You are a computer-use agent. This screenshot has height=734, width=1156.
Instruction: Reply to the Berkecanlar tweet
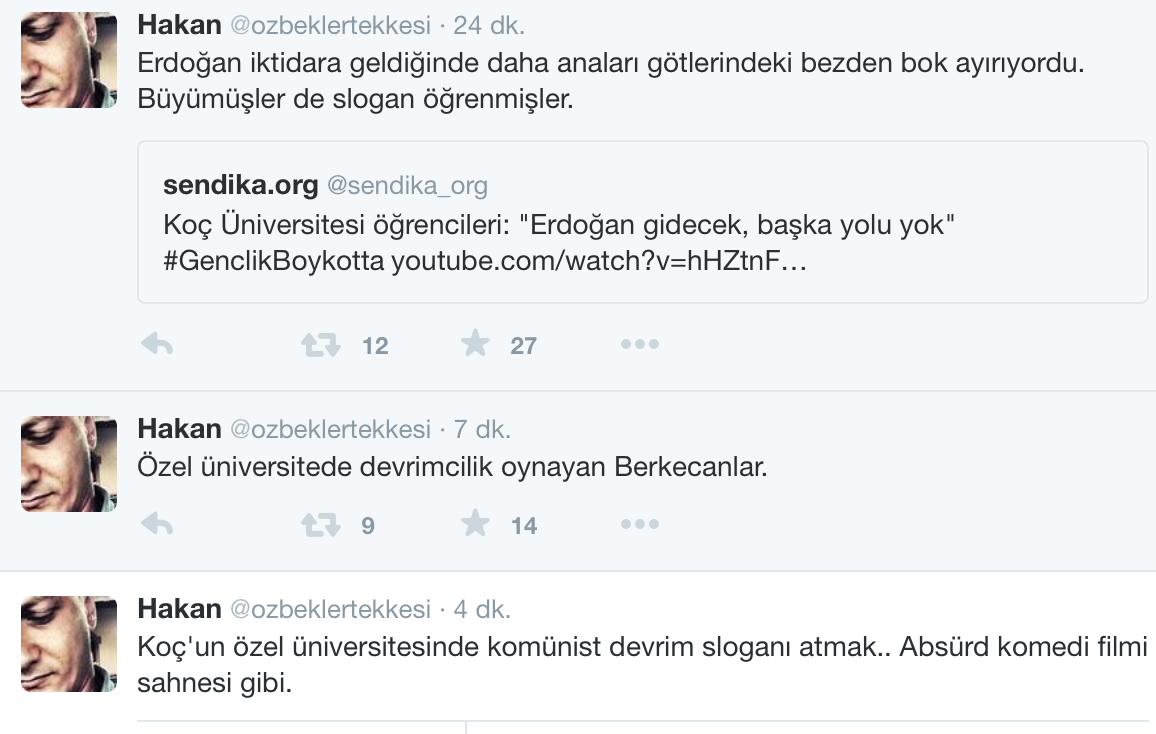[x=157, y=524]
